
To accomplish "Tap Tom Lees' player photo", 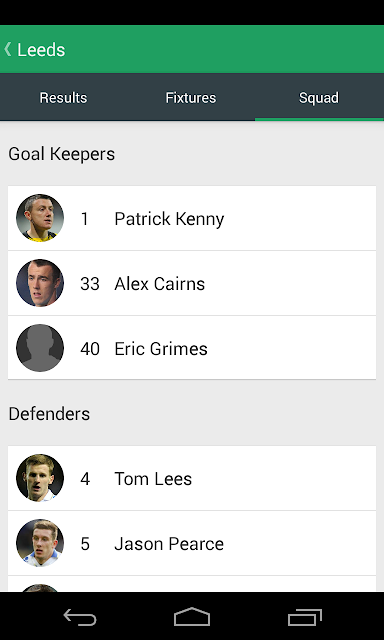I will click(x=40, y=478).
